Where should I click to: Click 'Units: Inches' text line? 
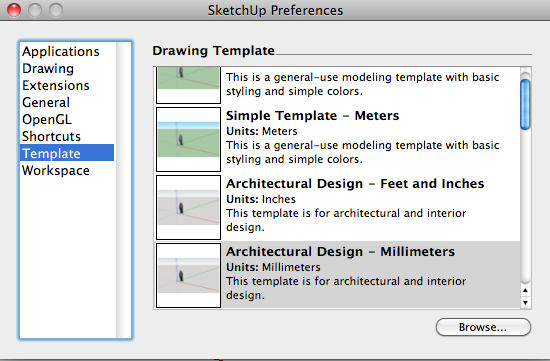pos(261,199)
